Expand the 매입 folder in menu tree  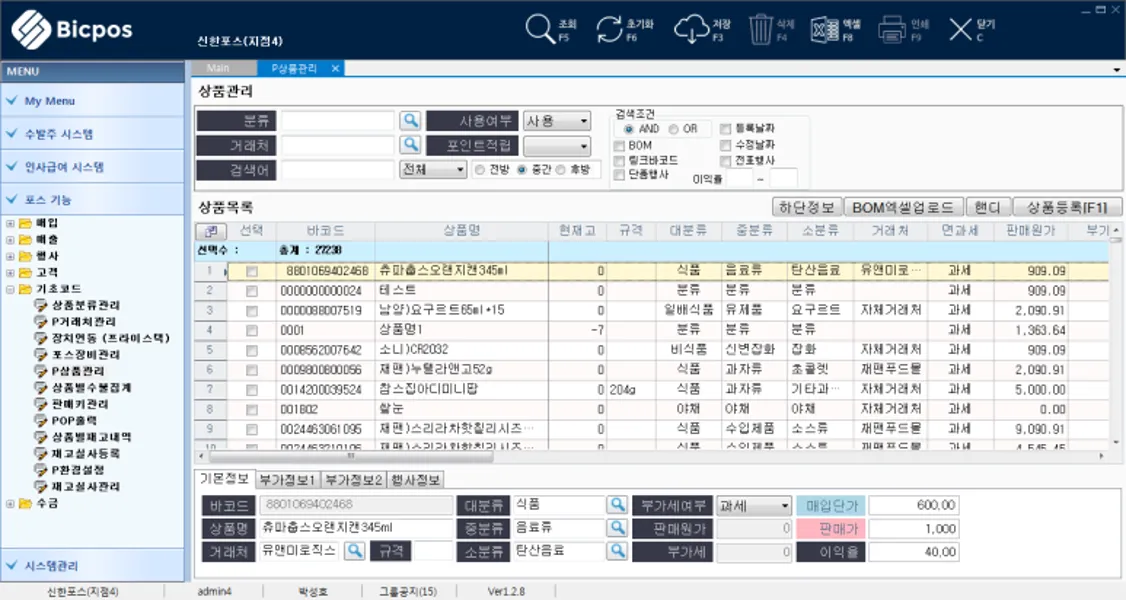point(10,223)
